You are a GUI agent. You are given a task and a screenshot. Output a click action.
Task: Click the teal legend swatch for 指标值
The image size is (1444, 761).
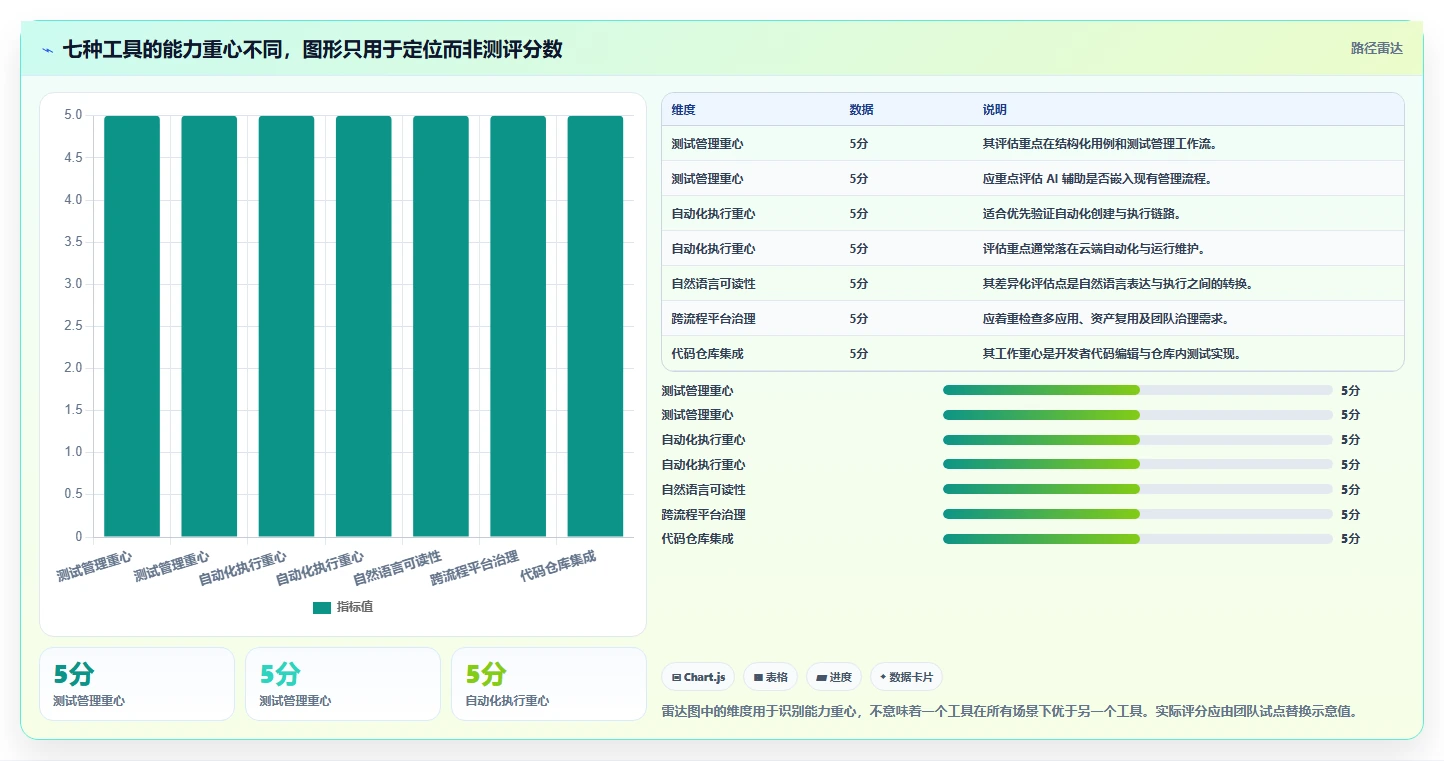pyautogui.click(x=321, y=607)
